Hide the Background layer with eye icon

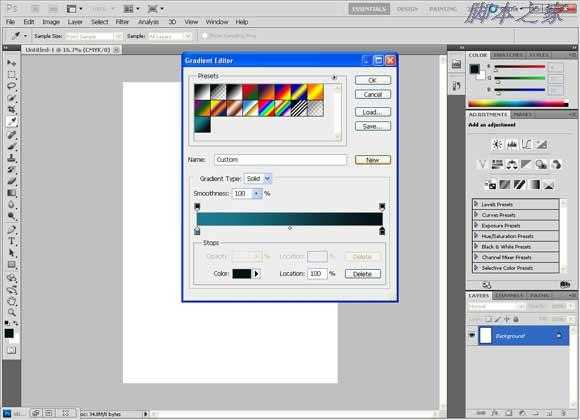point(472,336)
